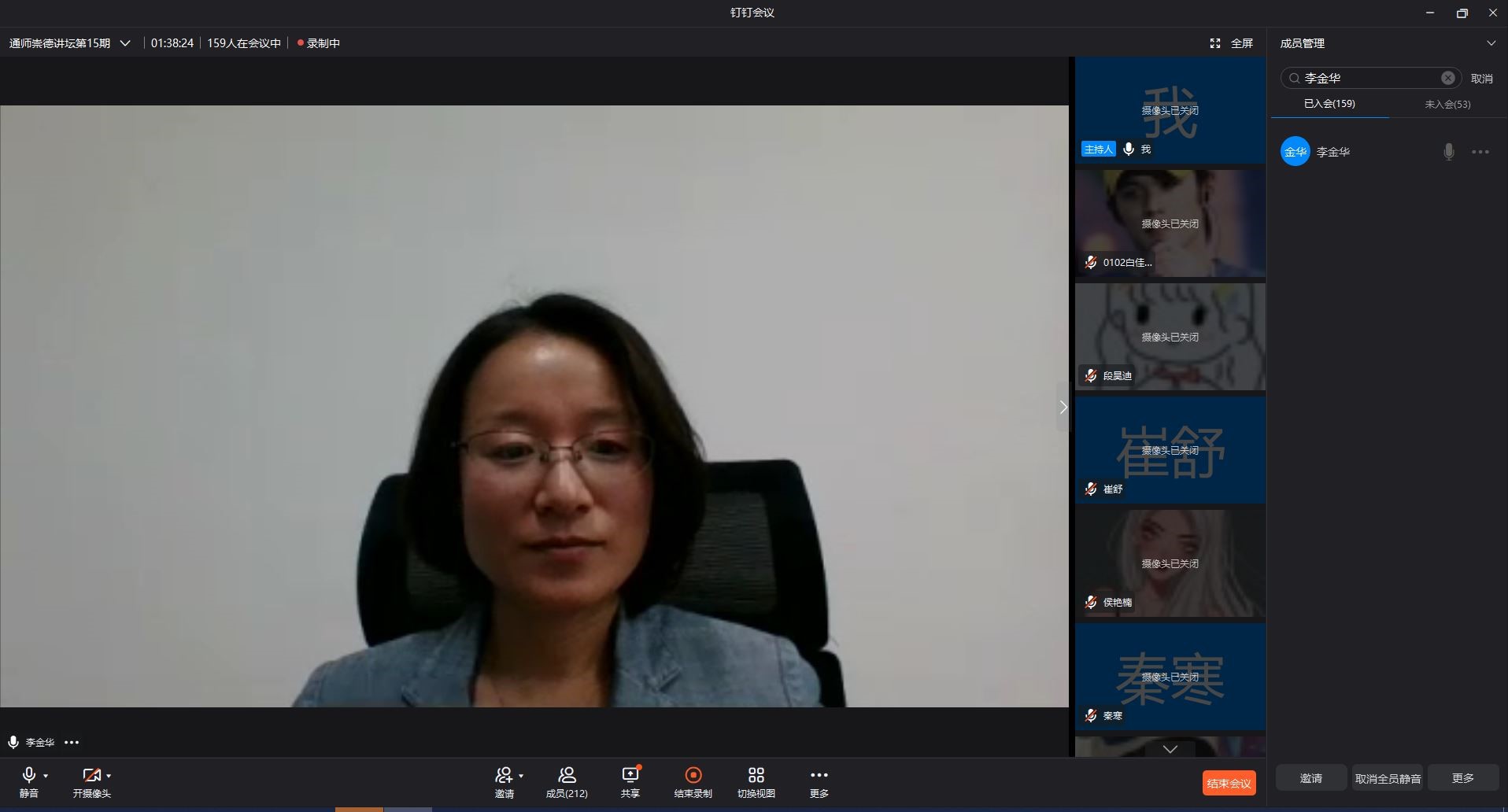Viewport: 1508px width, 812px height.
Task: Toggle the microphone mute button (静音)
Action: [29, 776]
